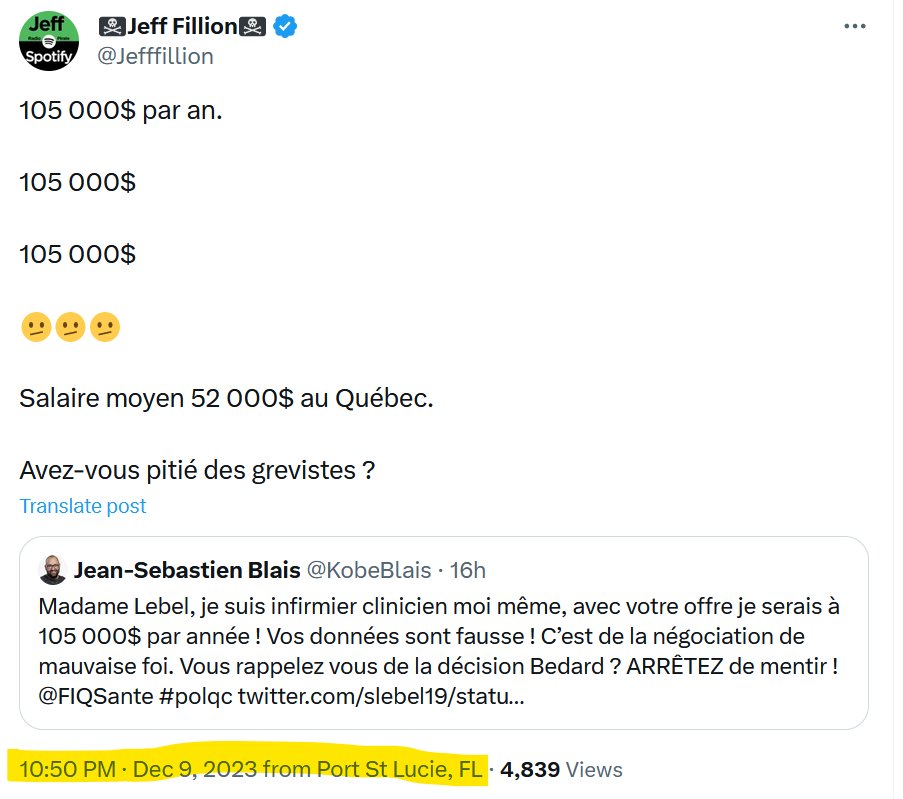
Task: Open Jeff Fillion's Spotify profile picture
Action: coord(49,41)
